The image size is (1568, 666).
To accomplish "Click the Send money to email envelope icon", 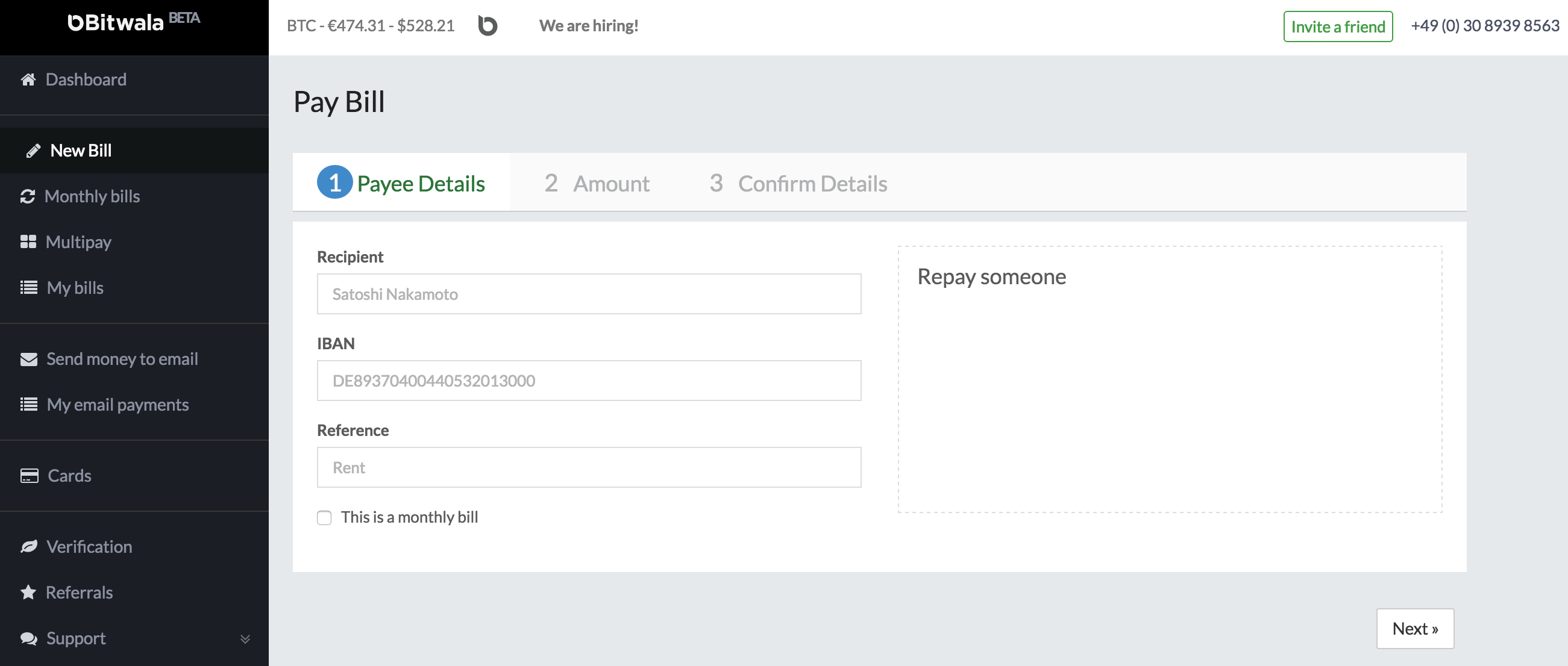I will [x=28, y=357].
